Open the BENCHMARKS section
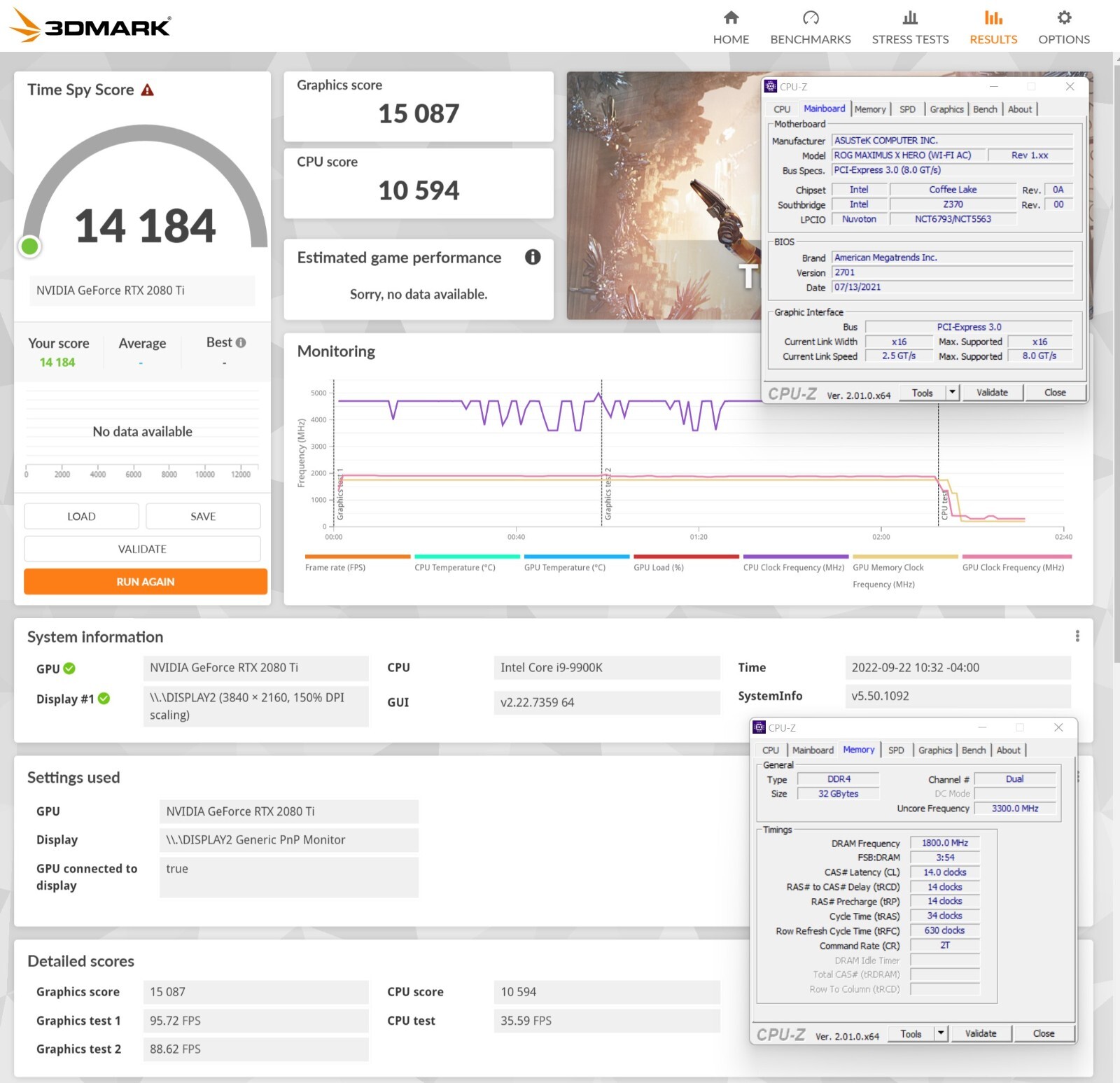 pos(811,27)
